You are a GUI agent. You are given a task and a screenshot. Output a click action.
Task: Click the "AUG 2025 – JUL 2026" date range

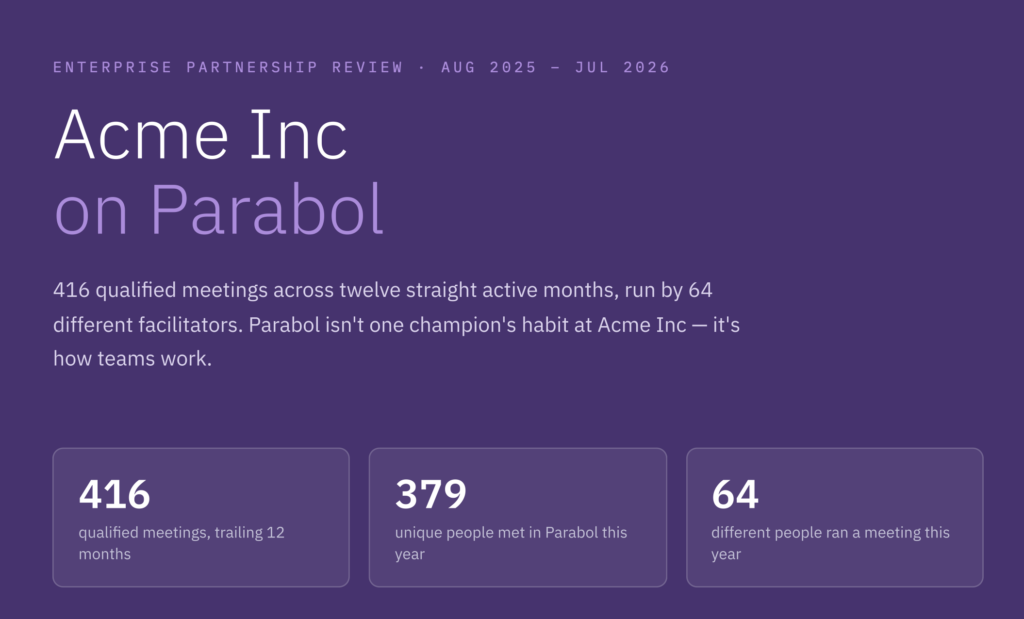point(556,67)
